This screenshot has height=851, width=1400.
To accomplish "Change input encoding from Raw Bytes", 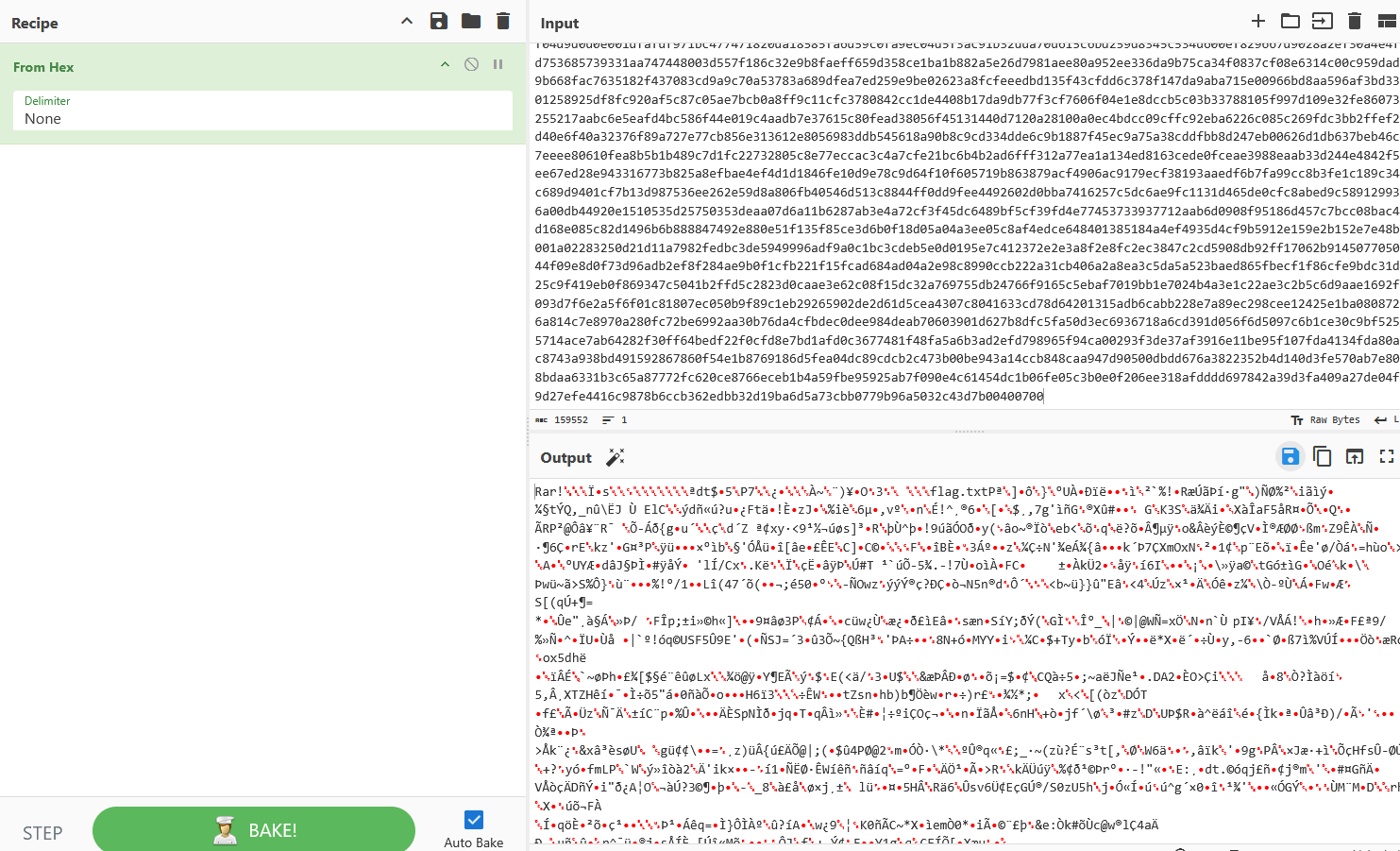I will point(1325,420).
